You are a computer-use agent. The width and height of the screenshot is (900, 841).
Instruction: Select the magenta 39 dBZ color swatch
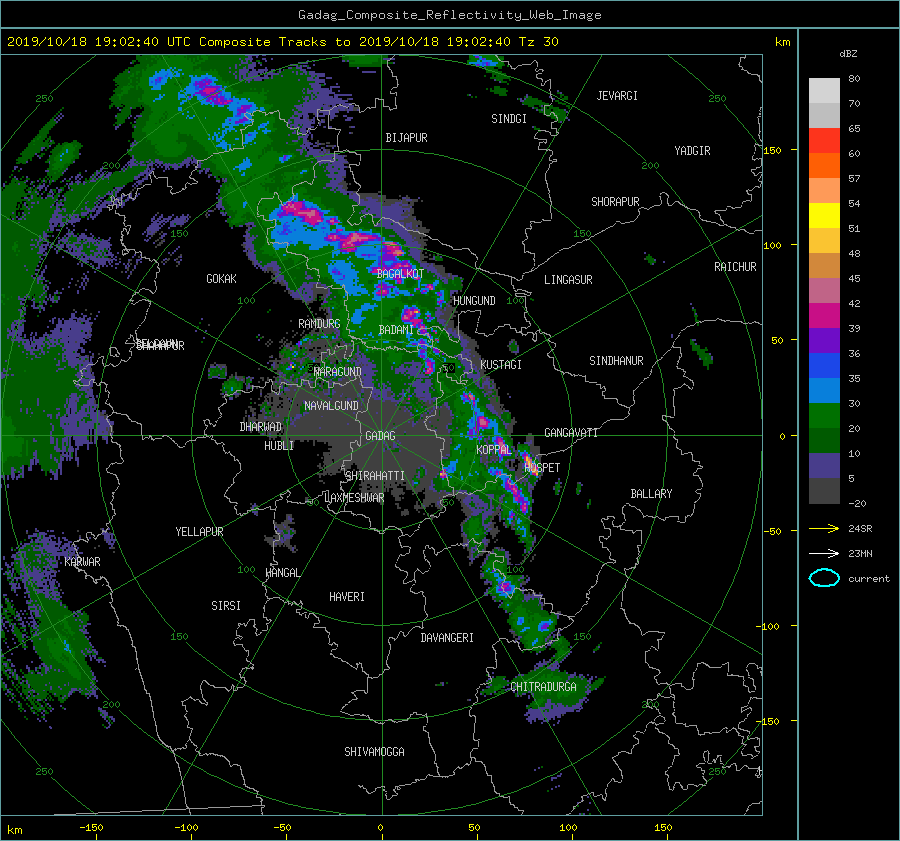coord(824,316)
